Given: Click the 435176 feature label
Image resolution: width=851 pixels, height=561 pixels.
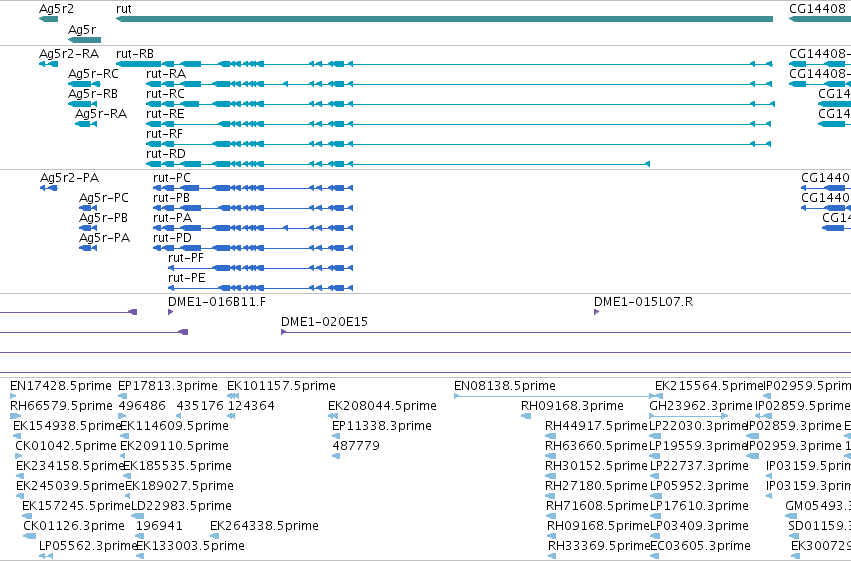Looking at the screenshot, I should (200, 406).
